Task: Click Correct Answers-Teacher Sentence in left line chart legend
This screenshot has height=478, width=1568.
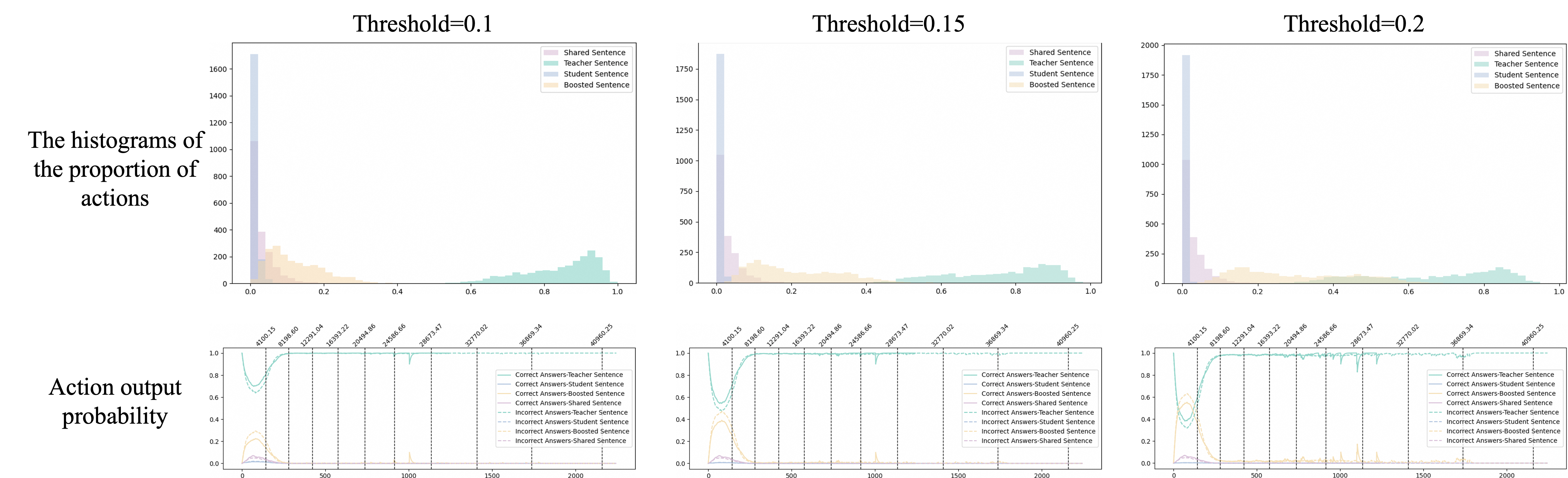Action: point(568,375)
